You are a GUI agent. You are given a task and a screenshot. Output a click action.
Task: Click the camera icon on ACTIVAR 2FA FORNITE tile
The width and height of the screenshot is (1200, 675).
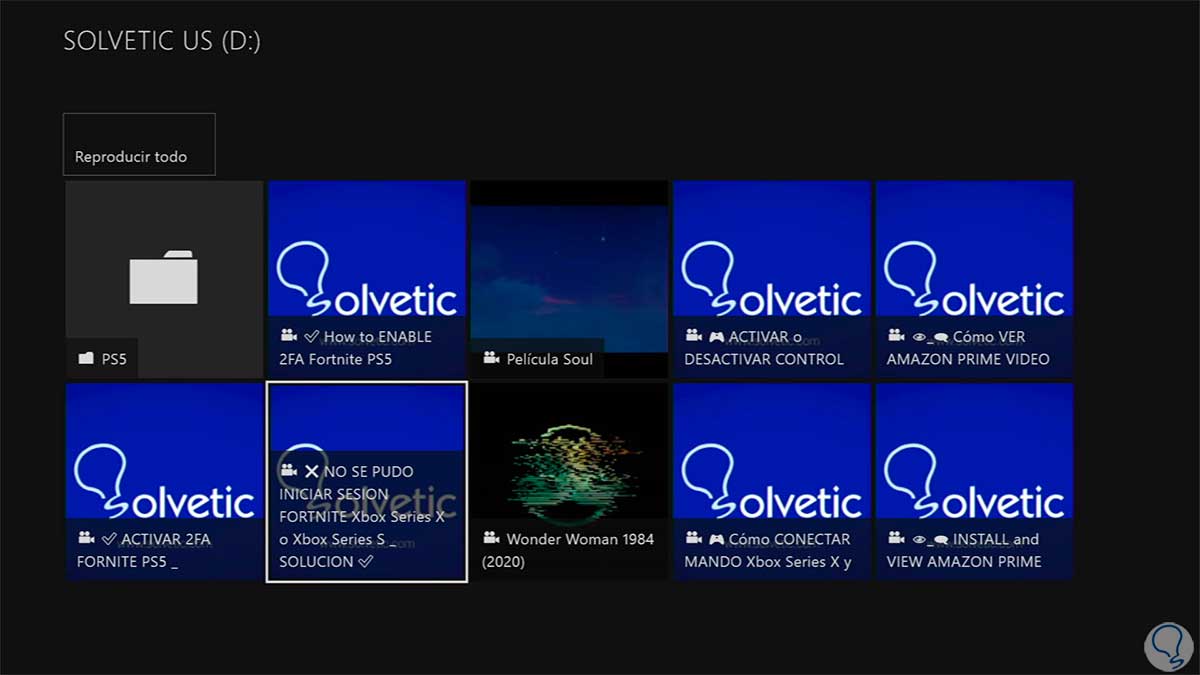pos(86,538)
